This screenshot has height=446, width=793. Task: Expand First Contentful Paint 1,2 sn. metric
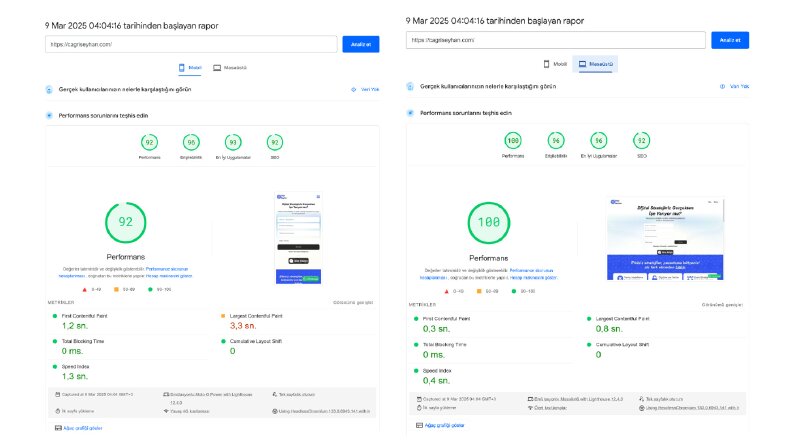pyautogui.click(x=129, y=321)
